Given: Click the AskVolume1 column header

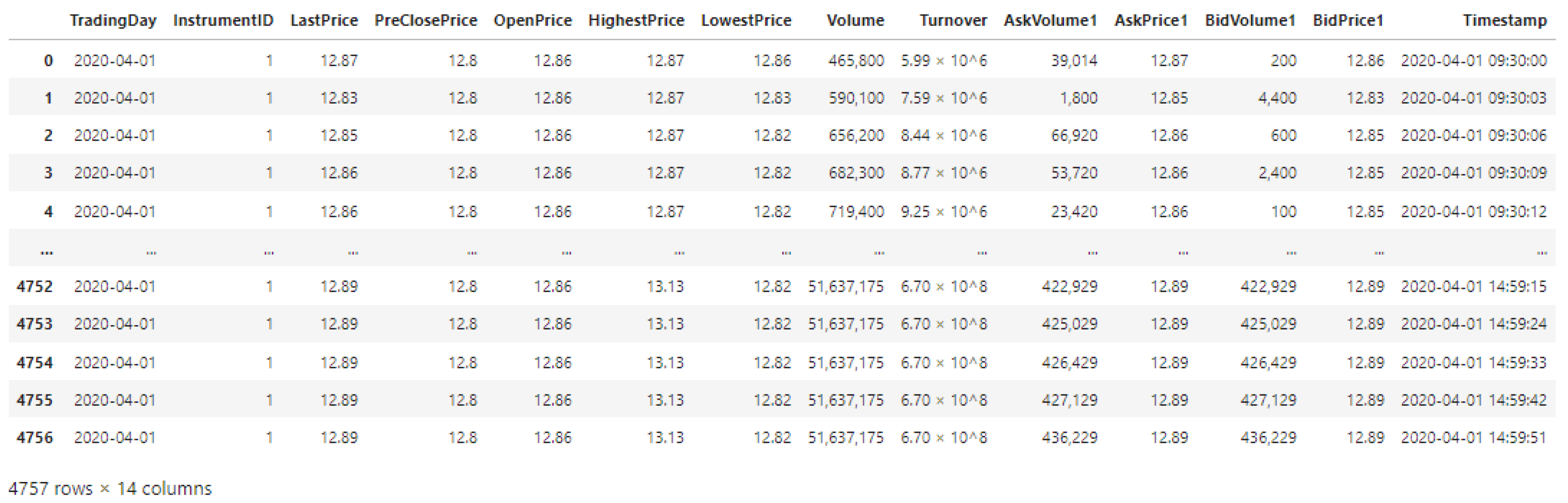Looking at the screenshot, I should 1050,21.
